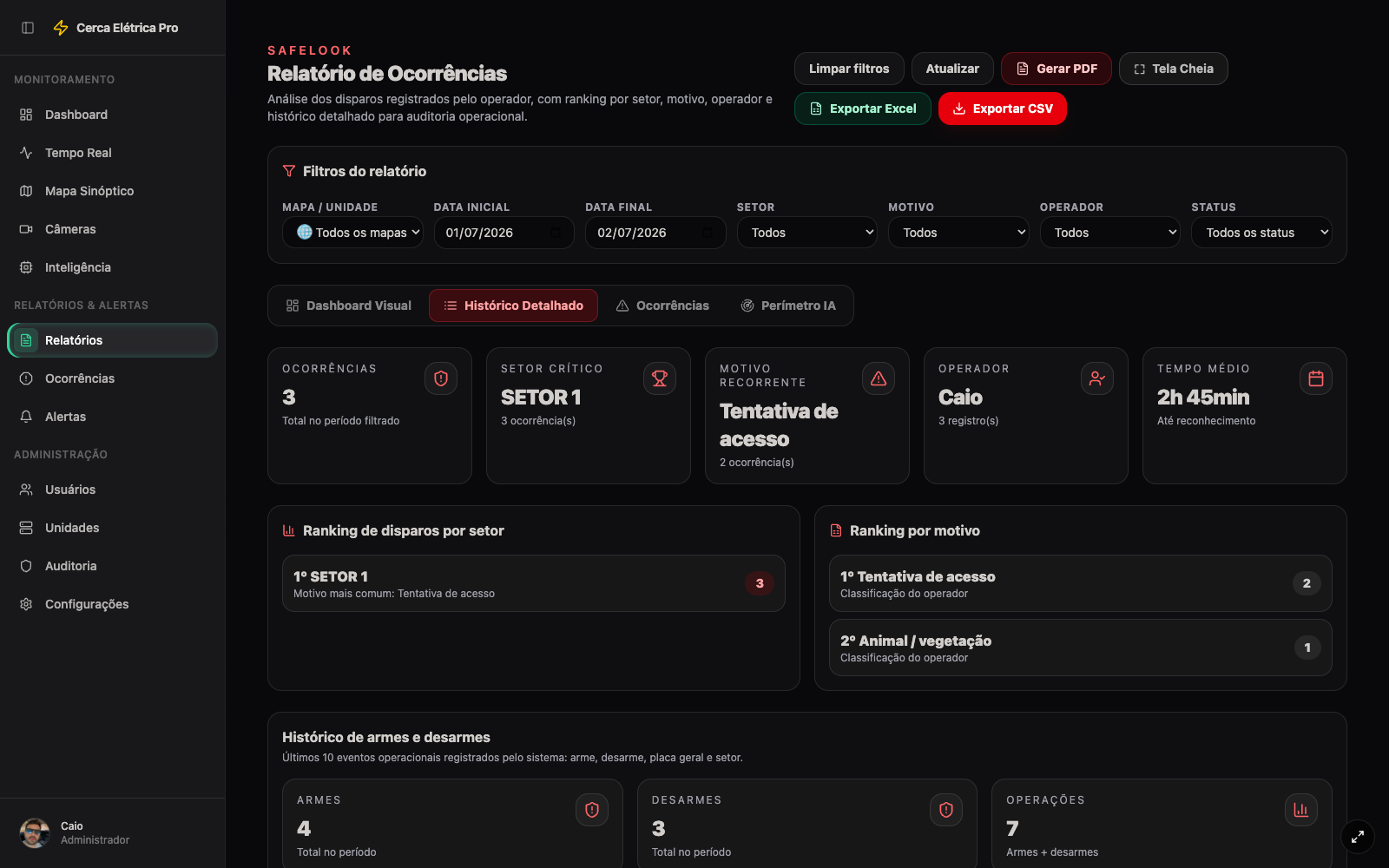The width and height of the screenshot is (1389, 868).
Task: Click the Atualizar button
Action: [x=952, y=69]
